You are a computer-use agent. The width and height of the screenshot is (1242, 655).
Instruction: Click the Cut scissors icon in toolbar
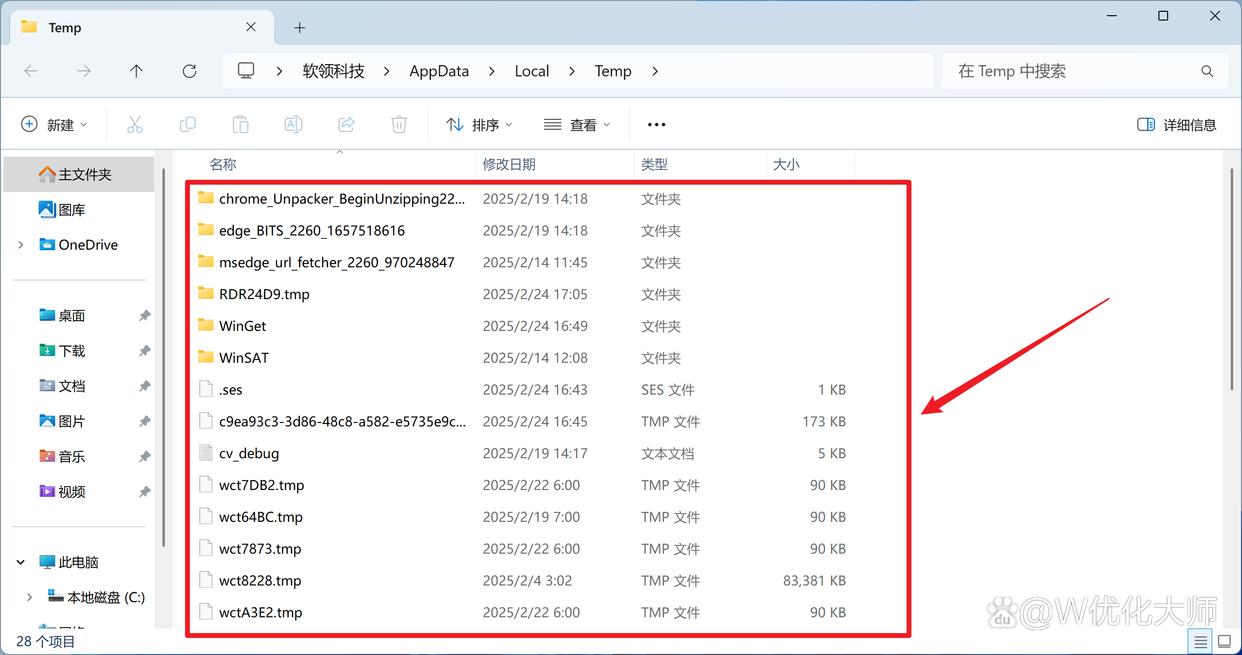tap(135, 125)
